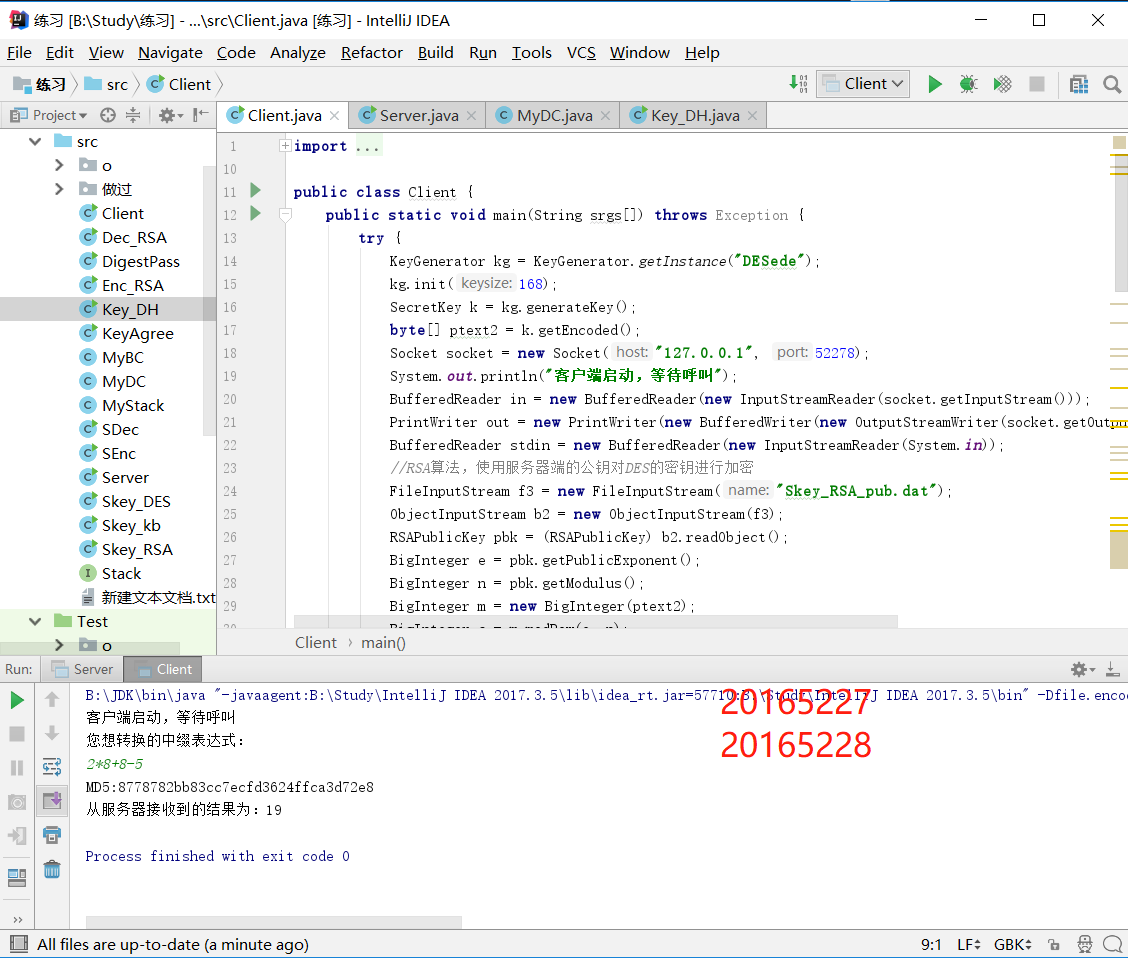Dump threads camera icon in Run panel
This screenshot has width=1128, height=958.
[17, 801]
